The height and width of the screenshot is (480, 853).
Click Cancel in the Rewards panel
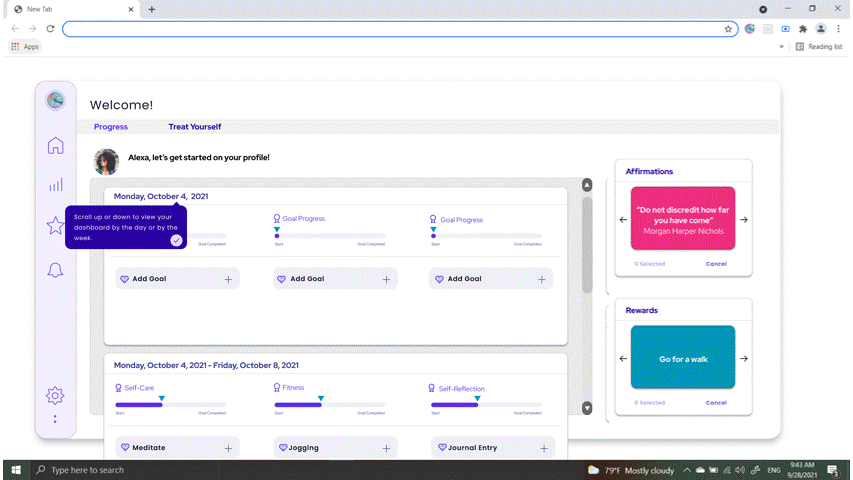pos(716,403)
